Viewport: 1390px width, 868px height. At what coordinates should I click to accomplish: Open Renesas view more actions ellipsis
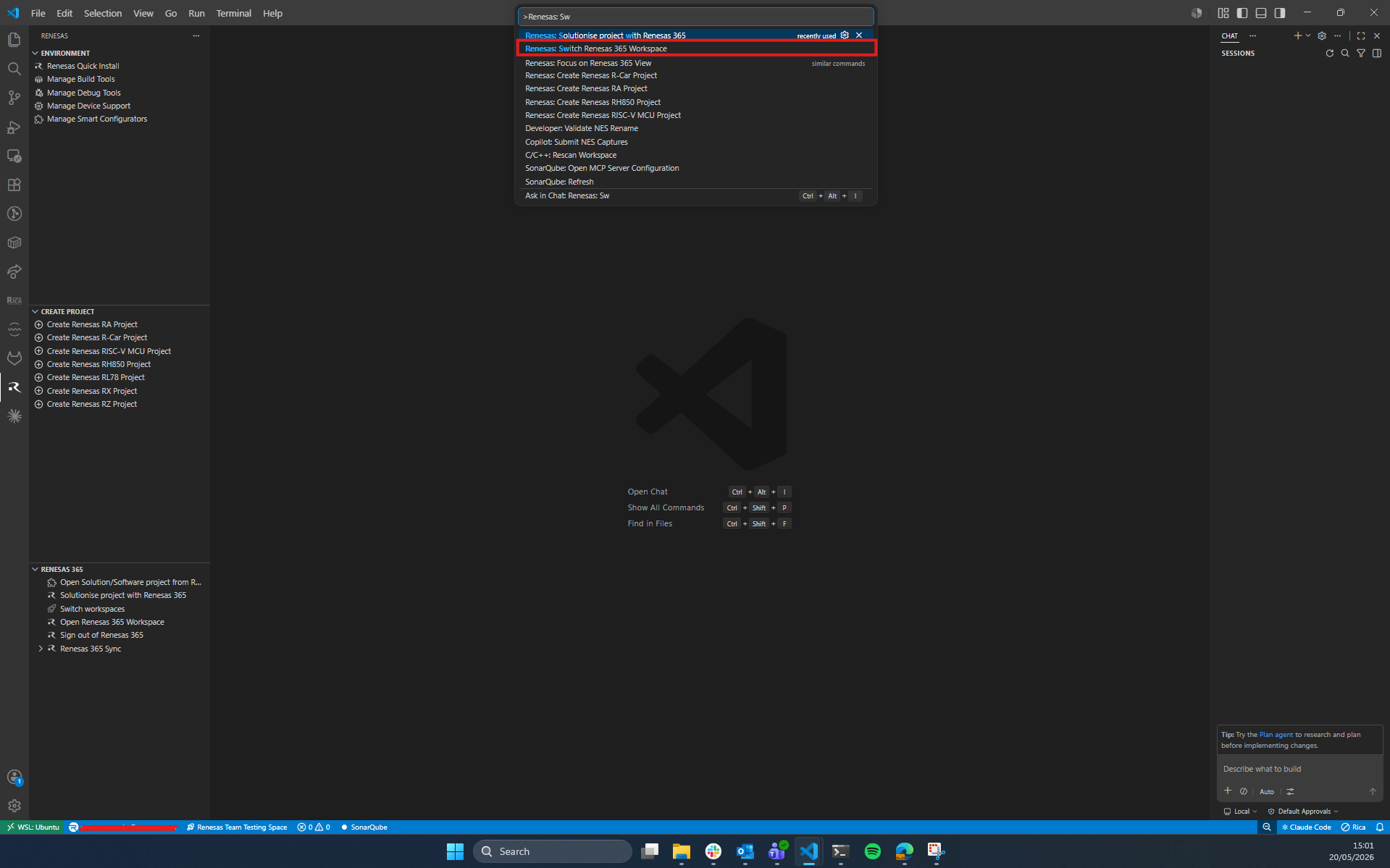(x=196, y=35)
